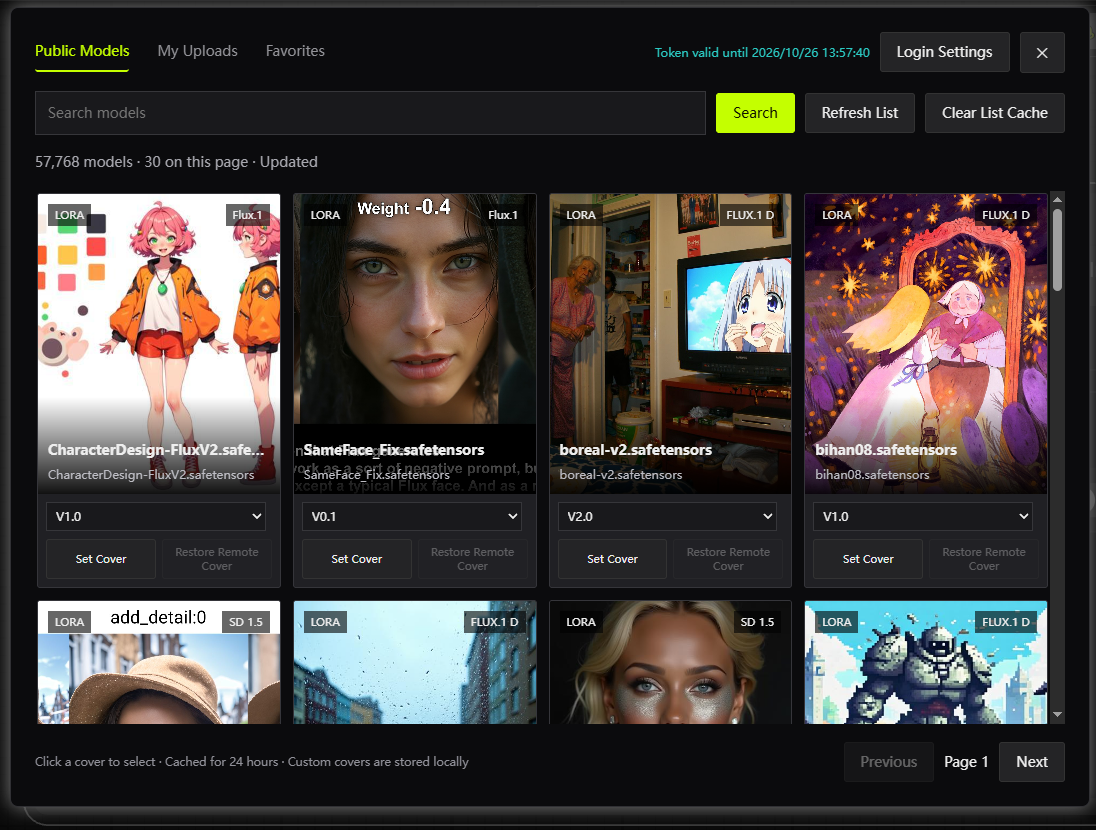Click the Page 1 indicator
This screenshot has width=1096, height=830.
click(966, 761)
